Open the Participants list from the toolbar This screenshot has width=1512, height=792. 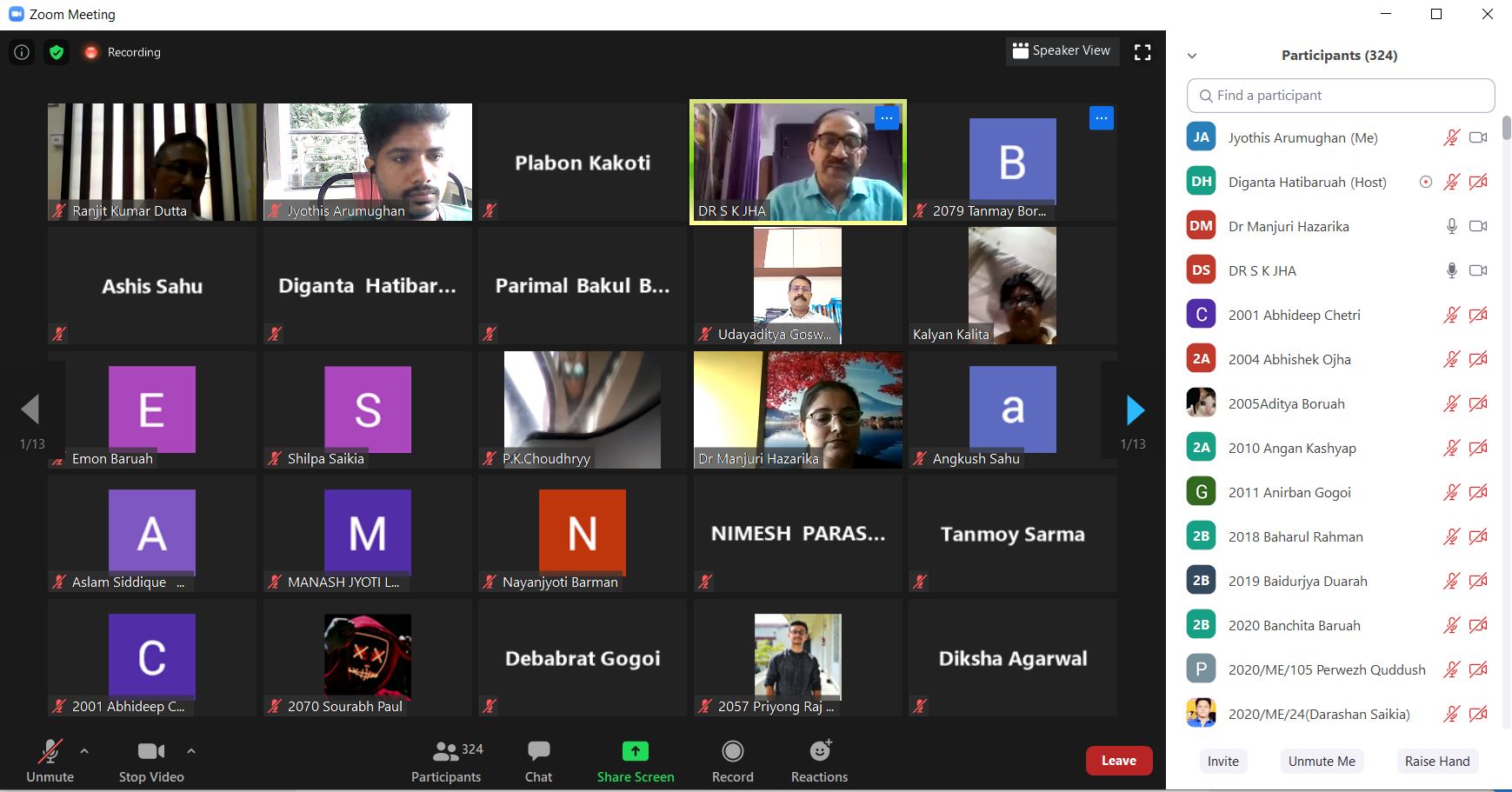pyautogui.click(x=446, y=761)
